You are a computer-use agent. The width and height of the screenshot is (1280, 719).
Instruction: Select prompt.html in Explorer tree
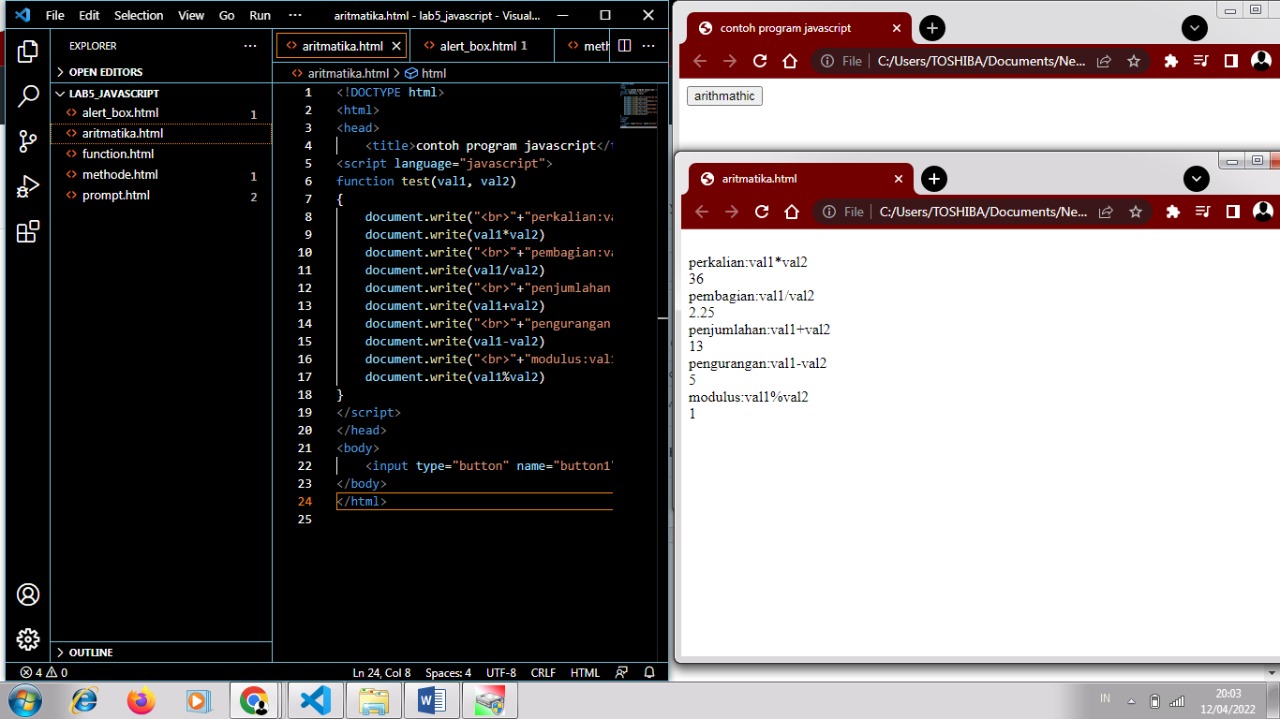pyautogui.click(x=161, y=195)
